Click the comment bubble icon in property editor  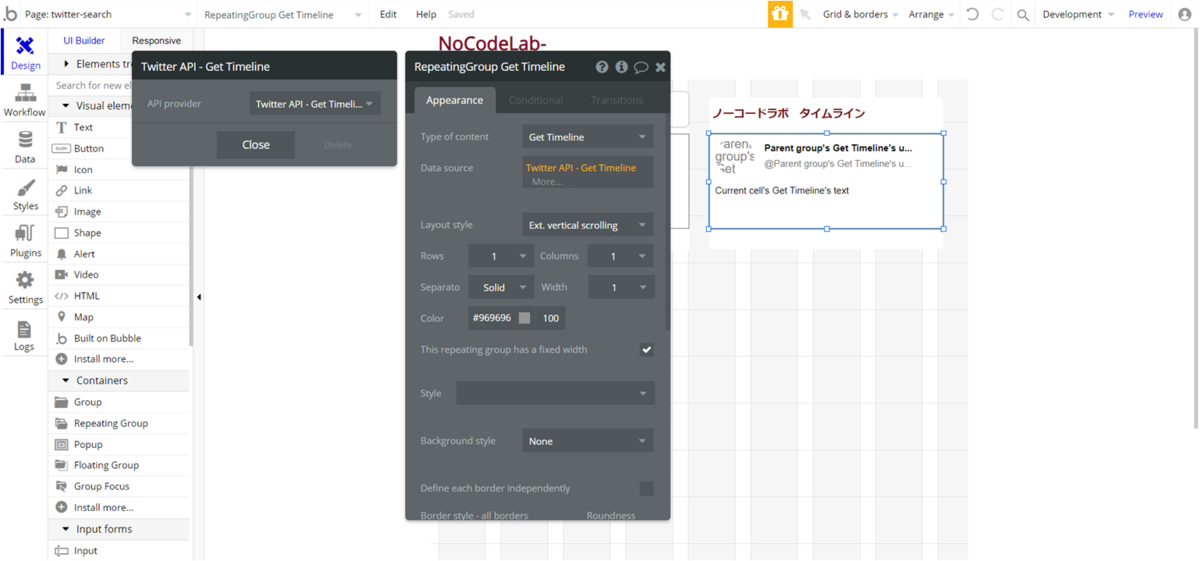(x=641, y=67)
